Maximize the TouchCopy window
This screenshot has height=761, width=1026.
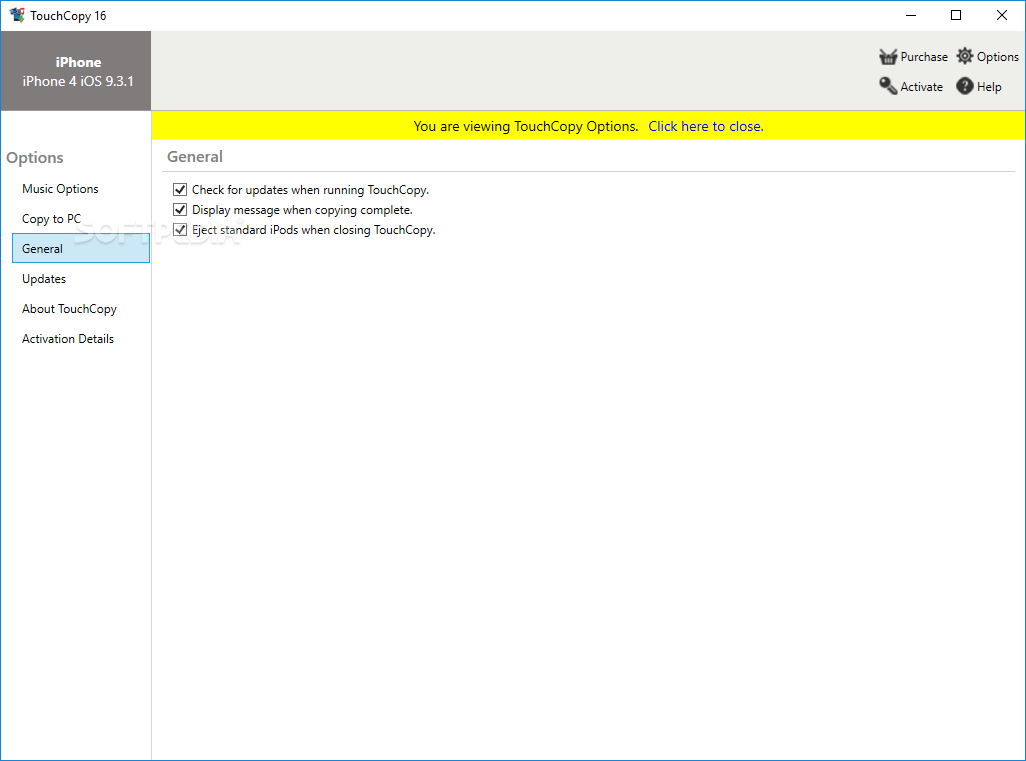tap(956, 15)
